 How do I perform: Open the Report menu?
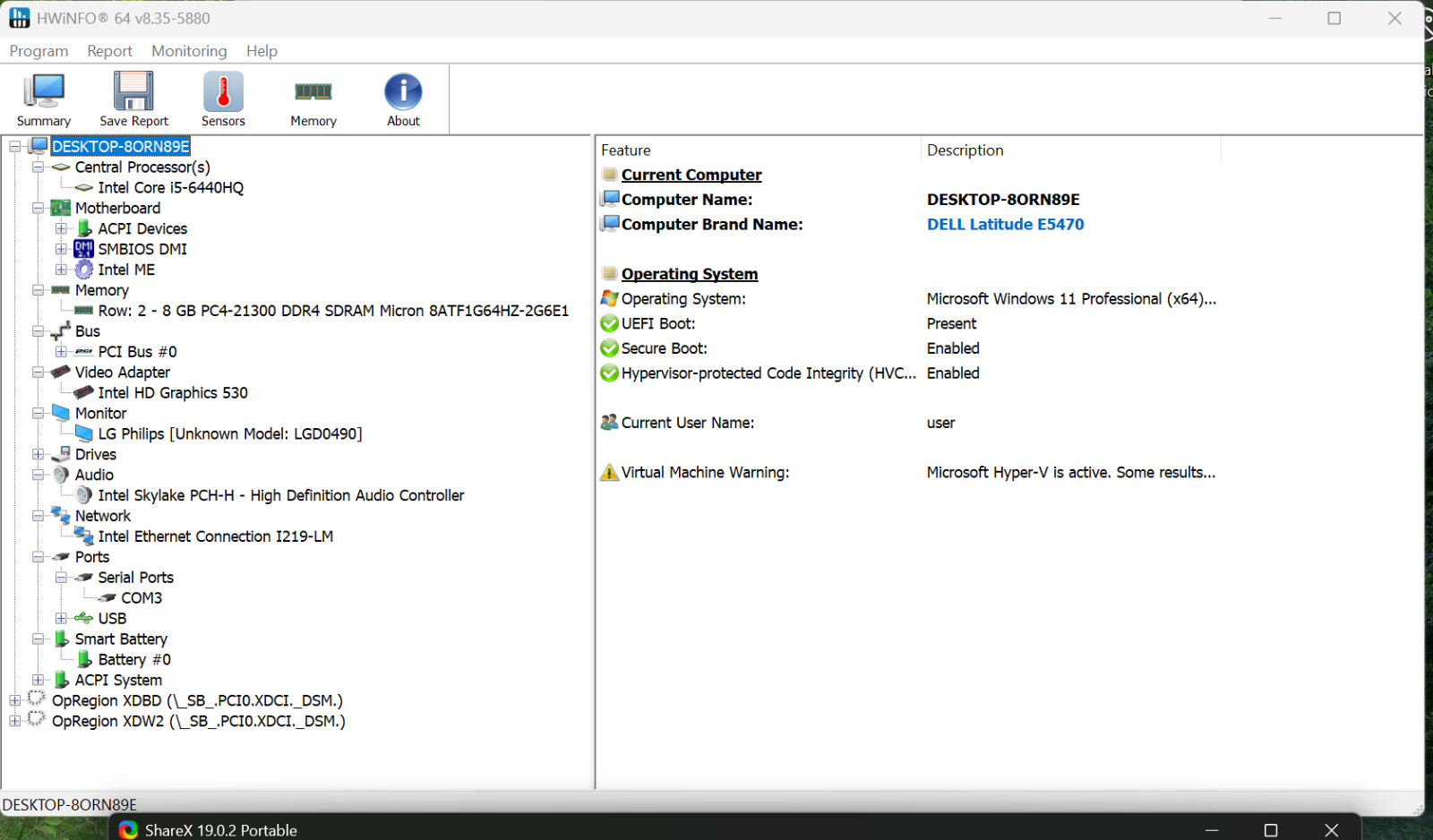click(x=109, y=51)
